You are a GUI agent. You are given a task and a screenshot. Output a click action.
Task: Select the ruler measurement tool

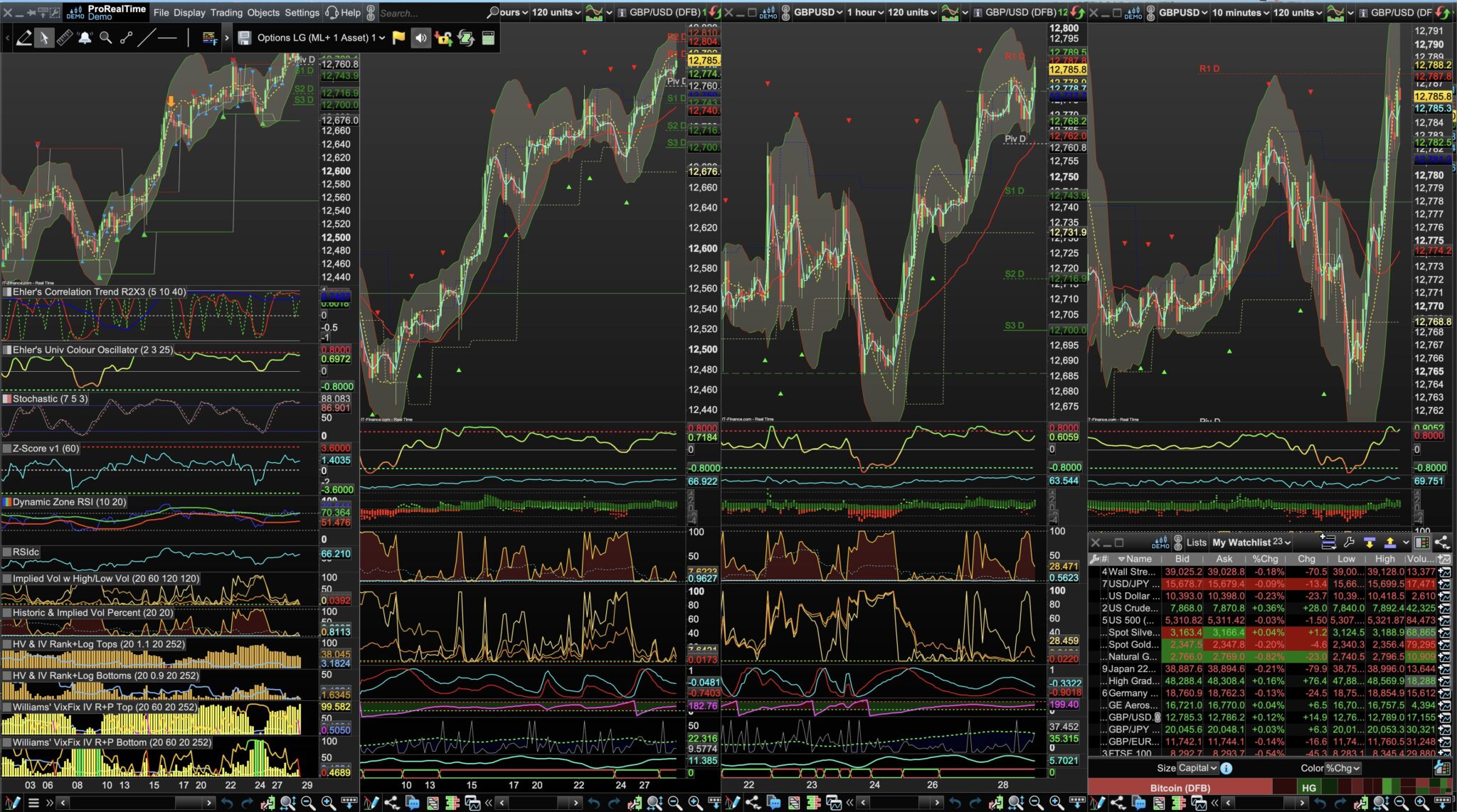[x=65, y=38]
